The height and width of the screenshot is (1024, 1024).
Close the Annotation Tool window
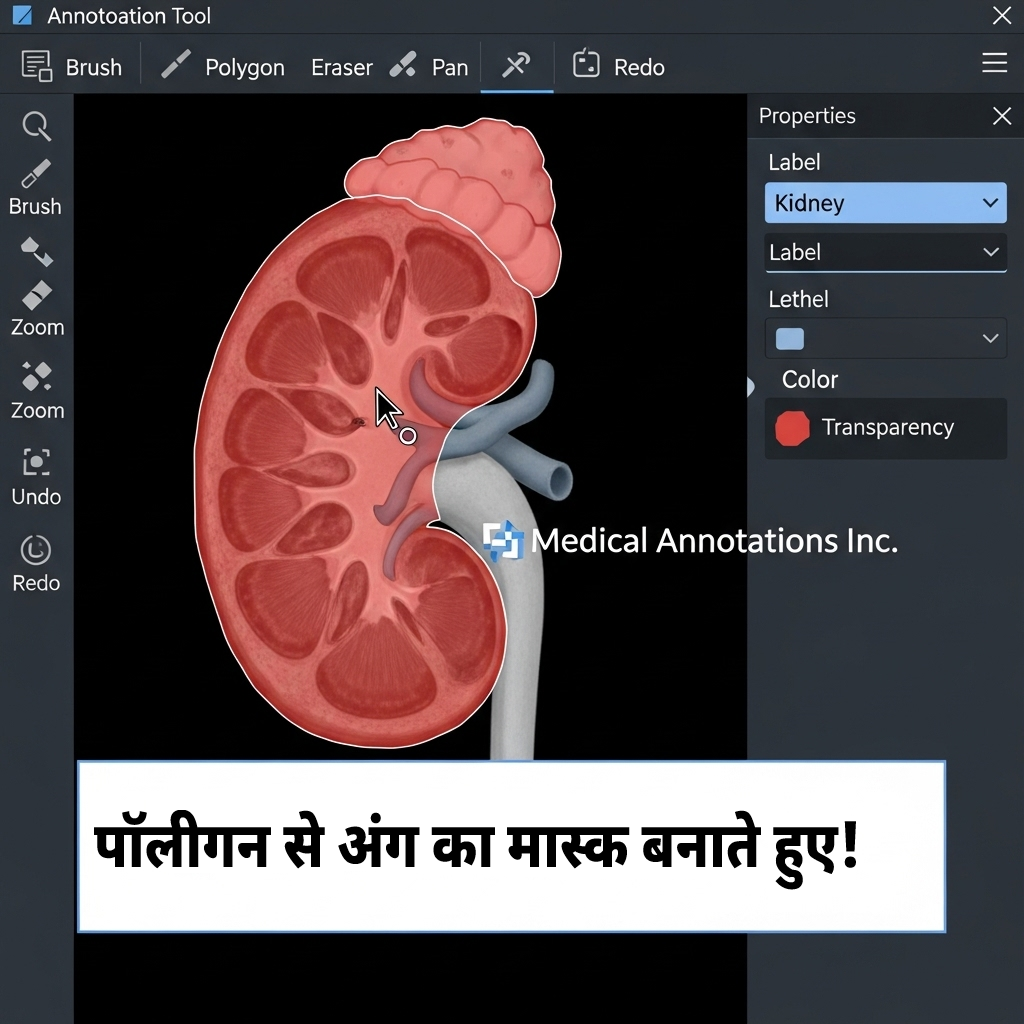click(x=1002, y=16)
